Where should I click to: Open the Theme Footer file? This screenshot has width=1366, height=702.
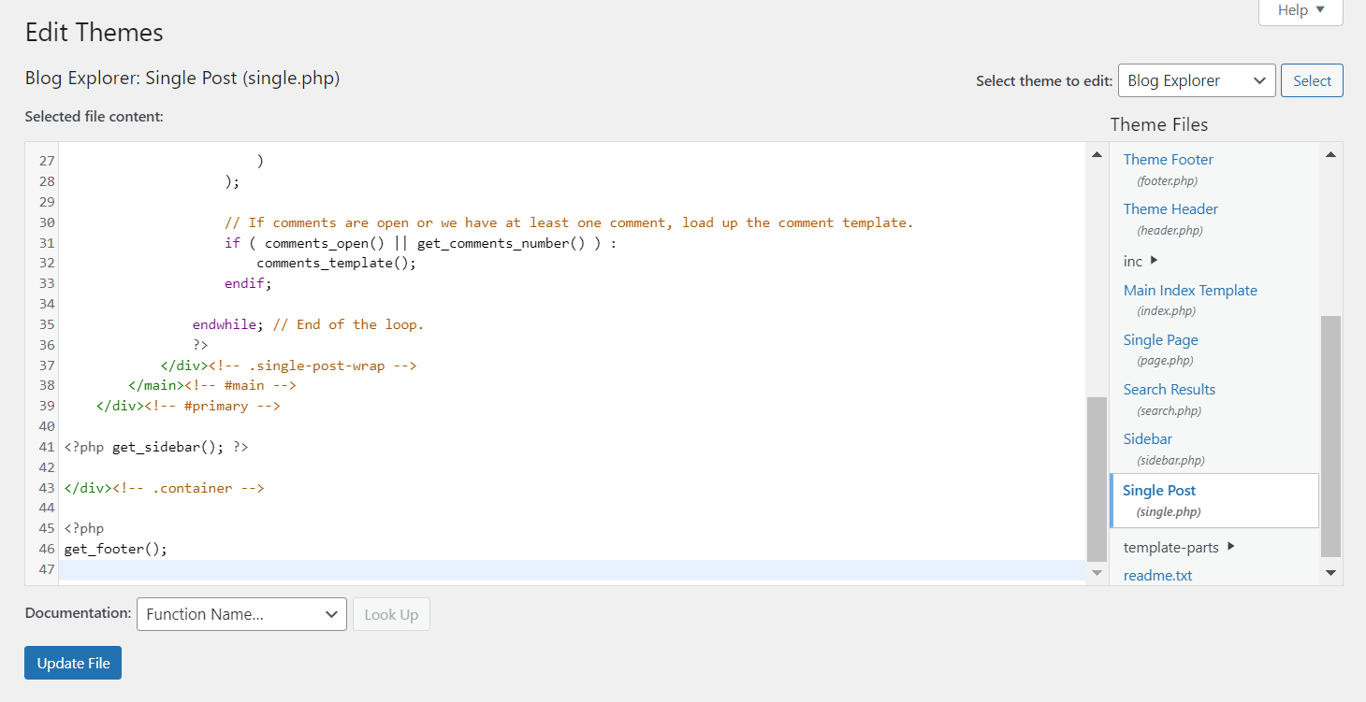1167,158
